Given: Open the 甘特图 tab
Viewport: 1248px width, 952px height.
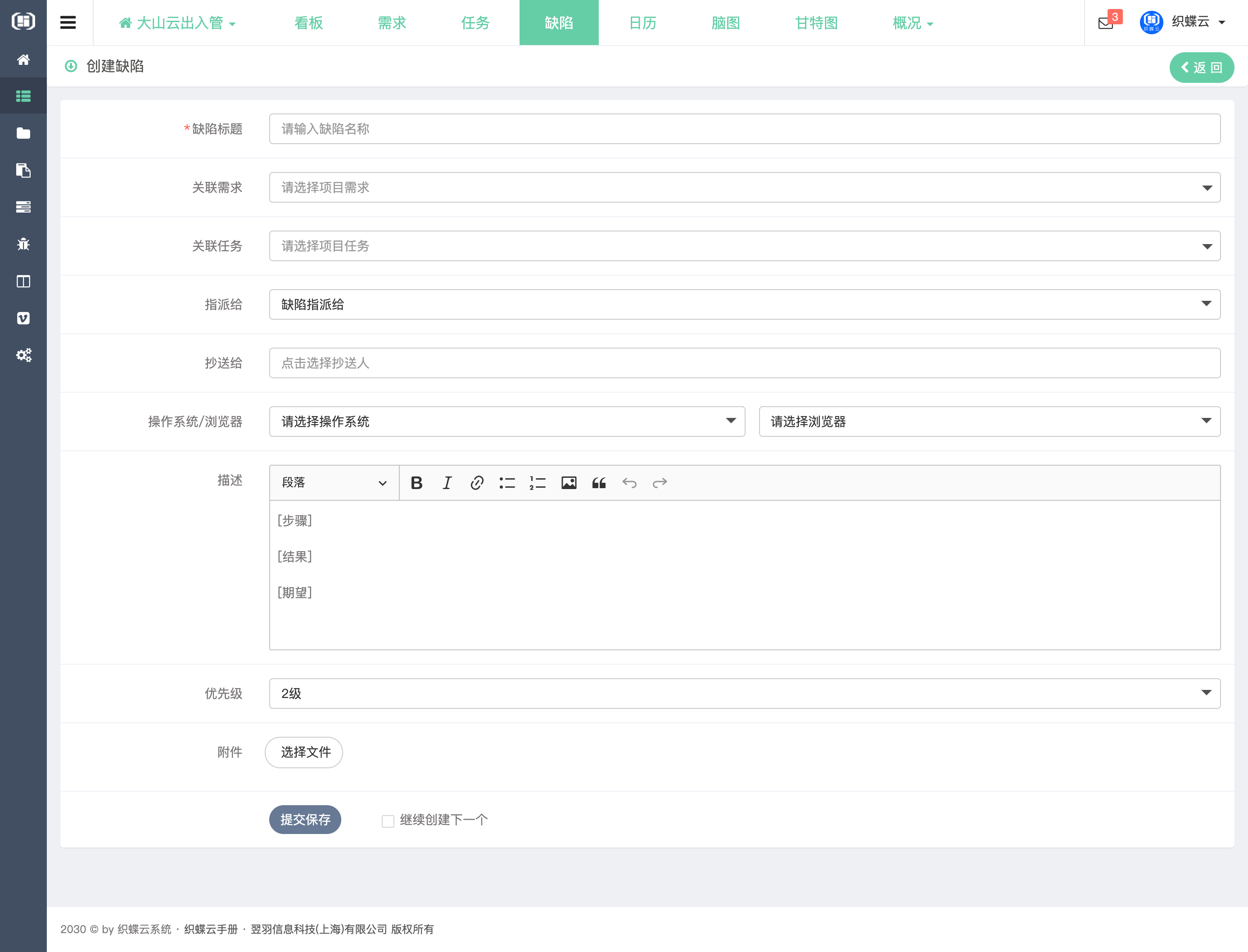Looking at the screenshot, I should (x=816, y=23).
